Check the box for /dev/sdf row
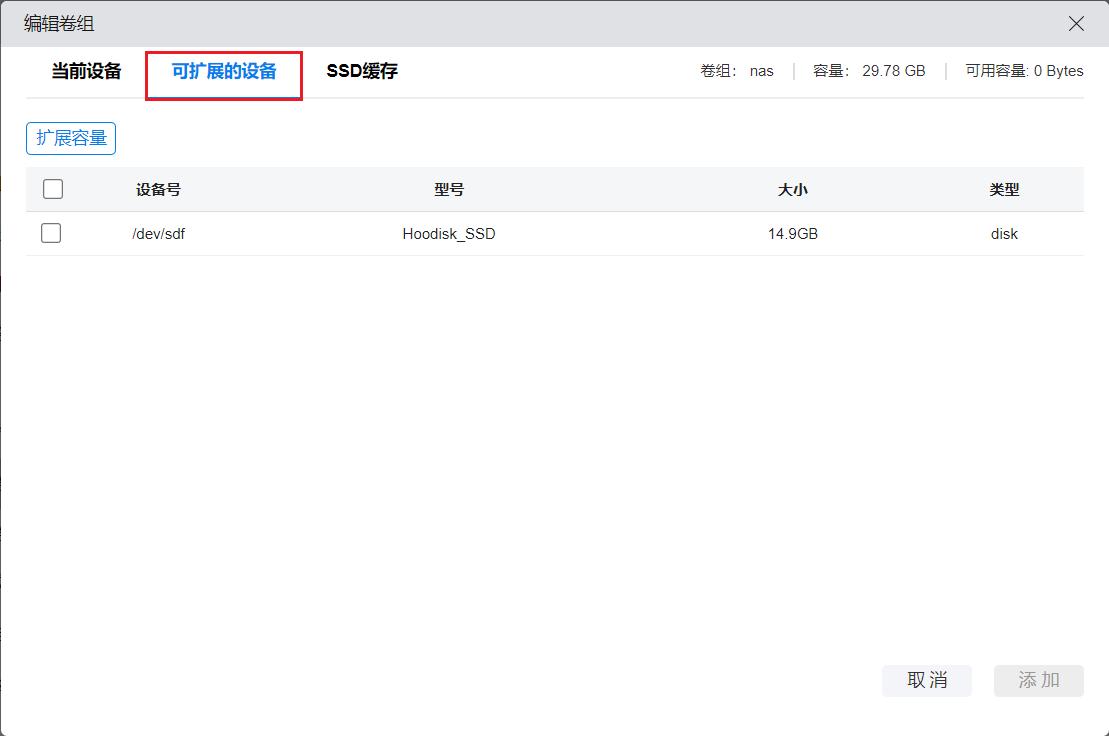Viewport: 1109px width, 736px height. coord(51,233)
